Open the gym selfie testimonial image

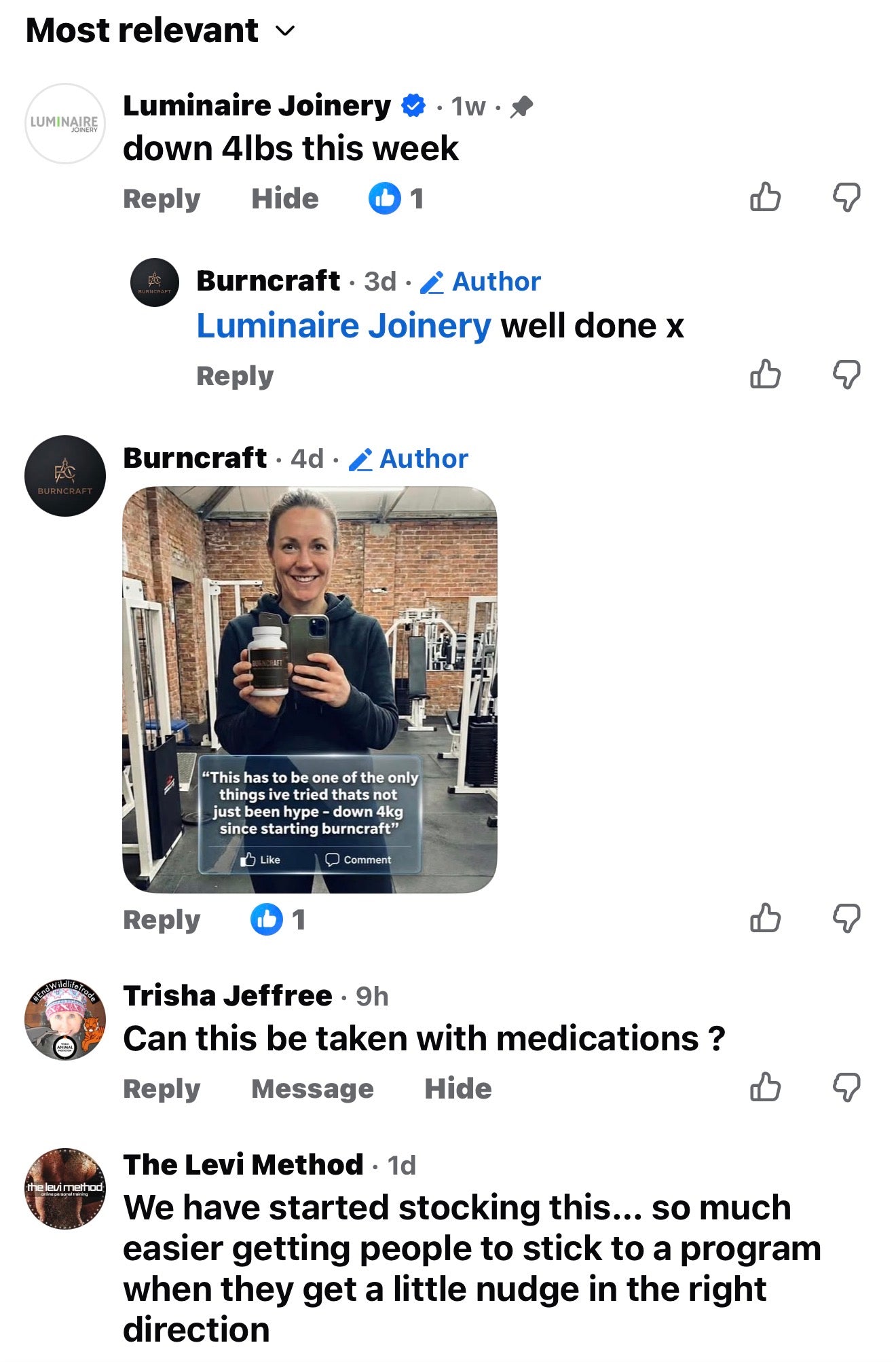tap(310, 689)
